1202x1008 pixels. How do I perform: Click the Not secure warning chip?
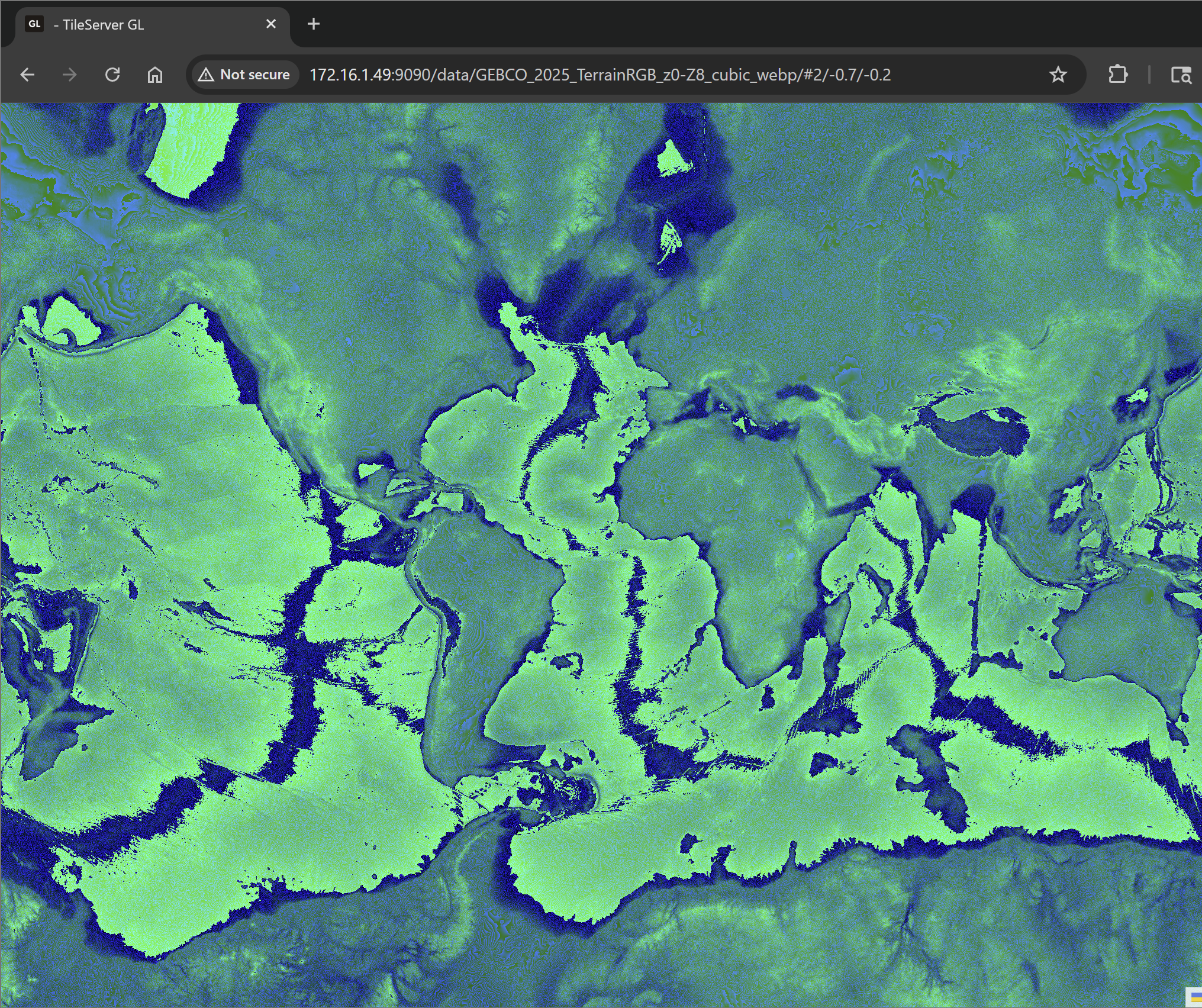point(245,75)
